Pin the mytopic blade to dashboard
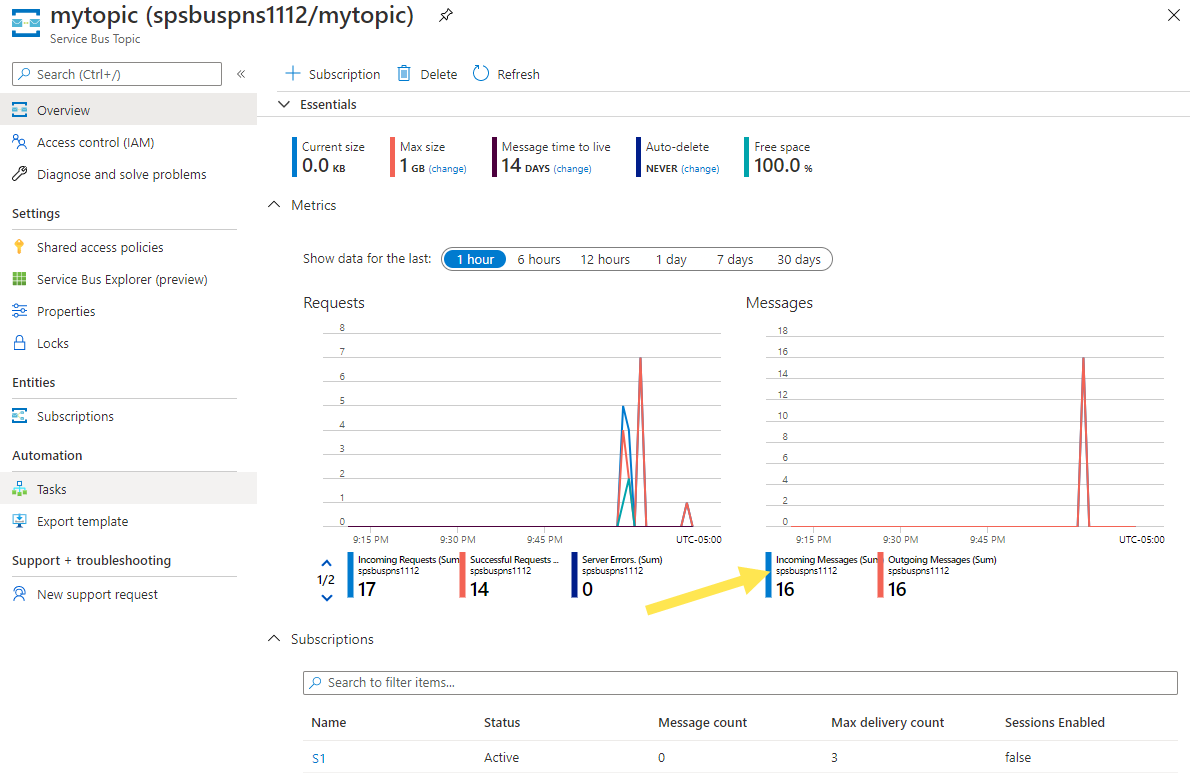Screen dimensions: 1190x784 (x=445, y=16)
